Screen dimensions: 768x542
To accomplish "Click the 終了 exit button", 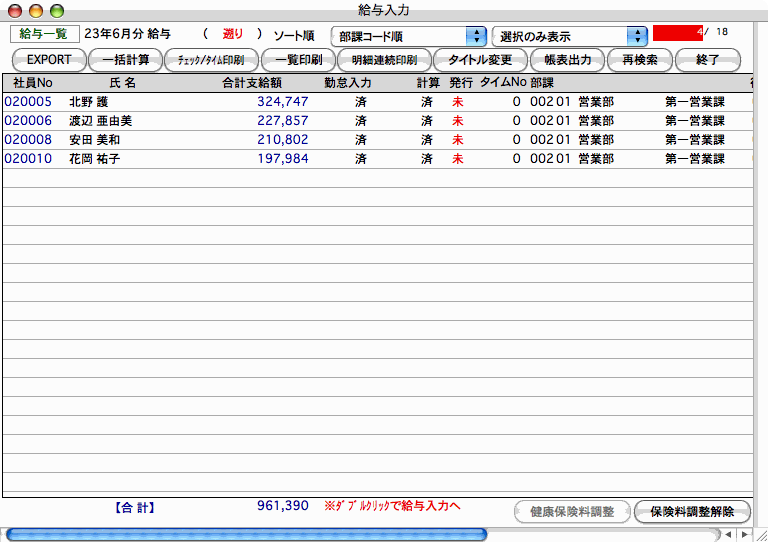I will click(x=706, y=60).
